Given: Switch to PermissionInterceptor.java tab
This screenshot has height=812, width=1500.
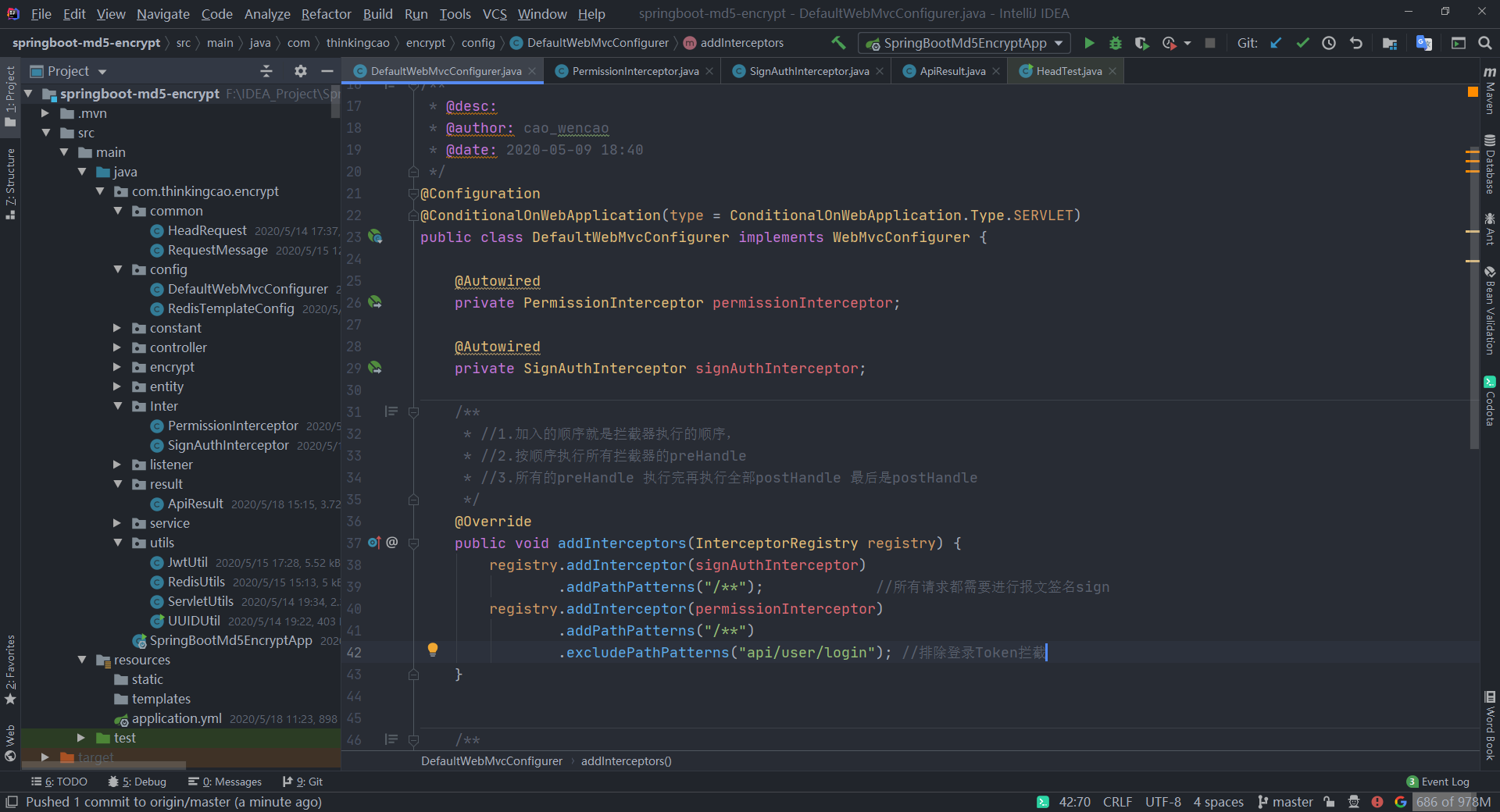Looking at the screenshot, I should click(x=635, y=71).
